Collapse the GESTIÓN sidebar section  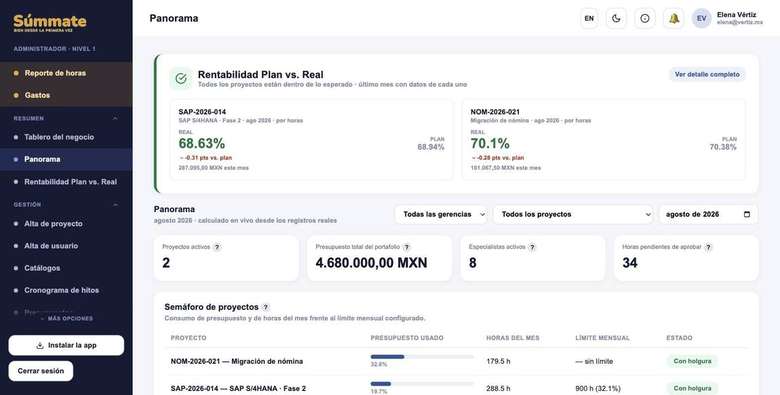click(115, 205)
